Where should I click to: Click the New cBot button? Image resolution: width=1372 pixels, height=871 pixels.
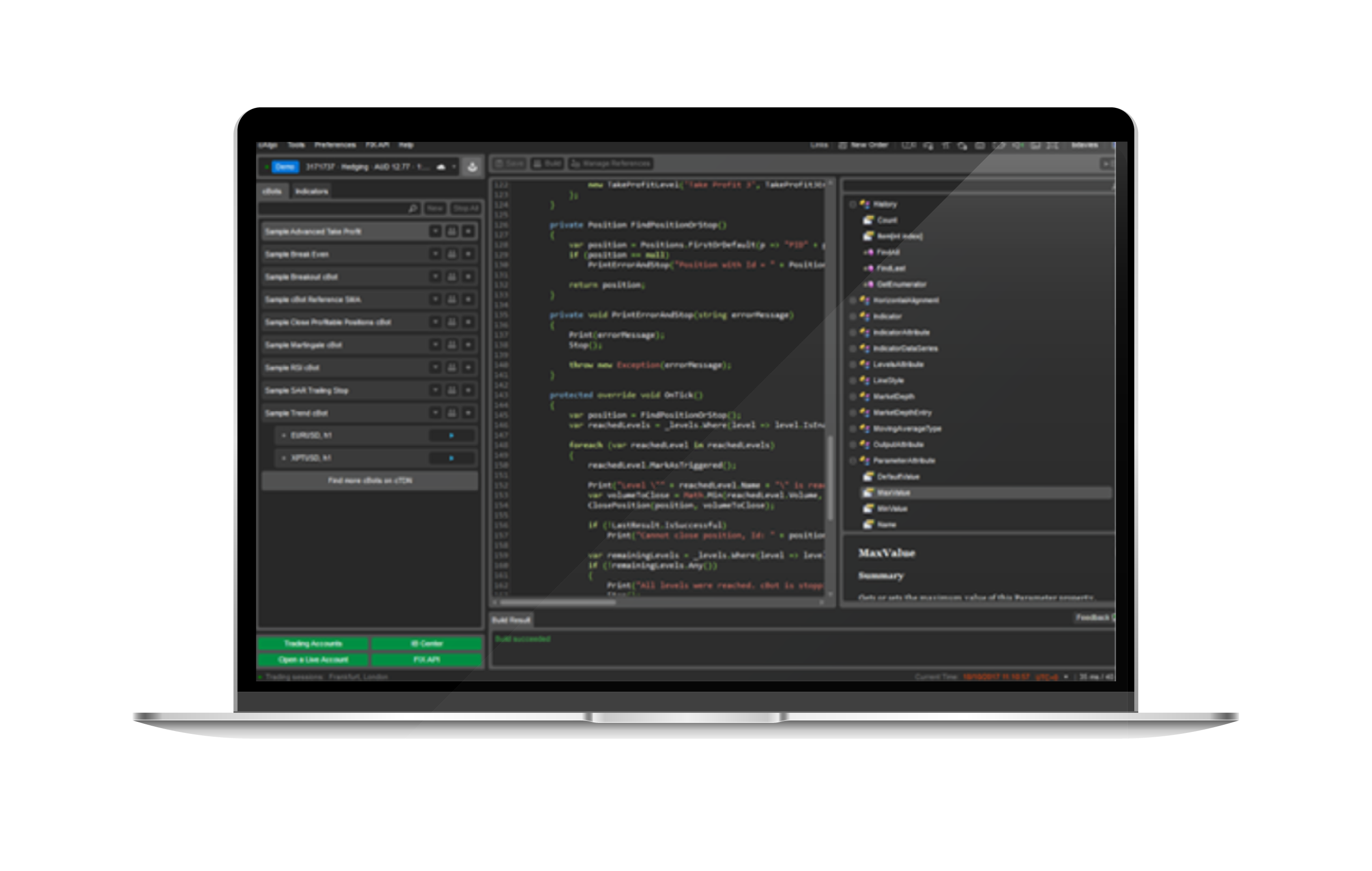tap(435, 209)
